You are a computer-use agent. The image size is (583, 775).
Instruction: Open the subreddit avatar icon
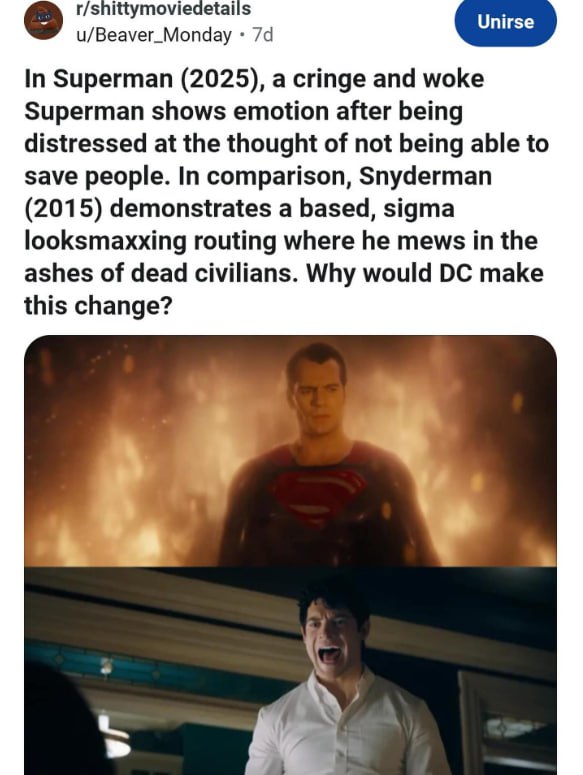point(43,20)
